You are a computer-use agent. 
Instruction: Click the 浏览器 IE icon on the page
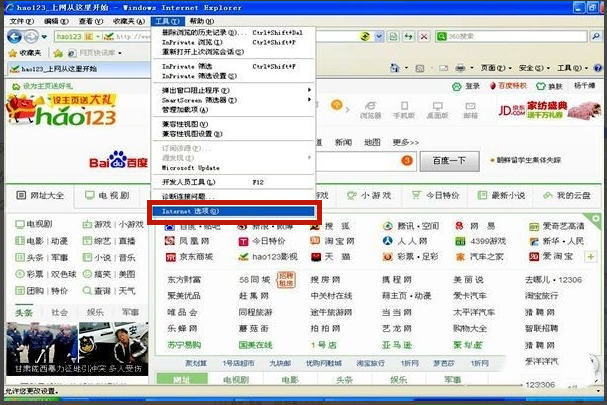(x=370, y=105)
